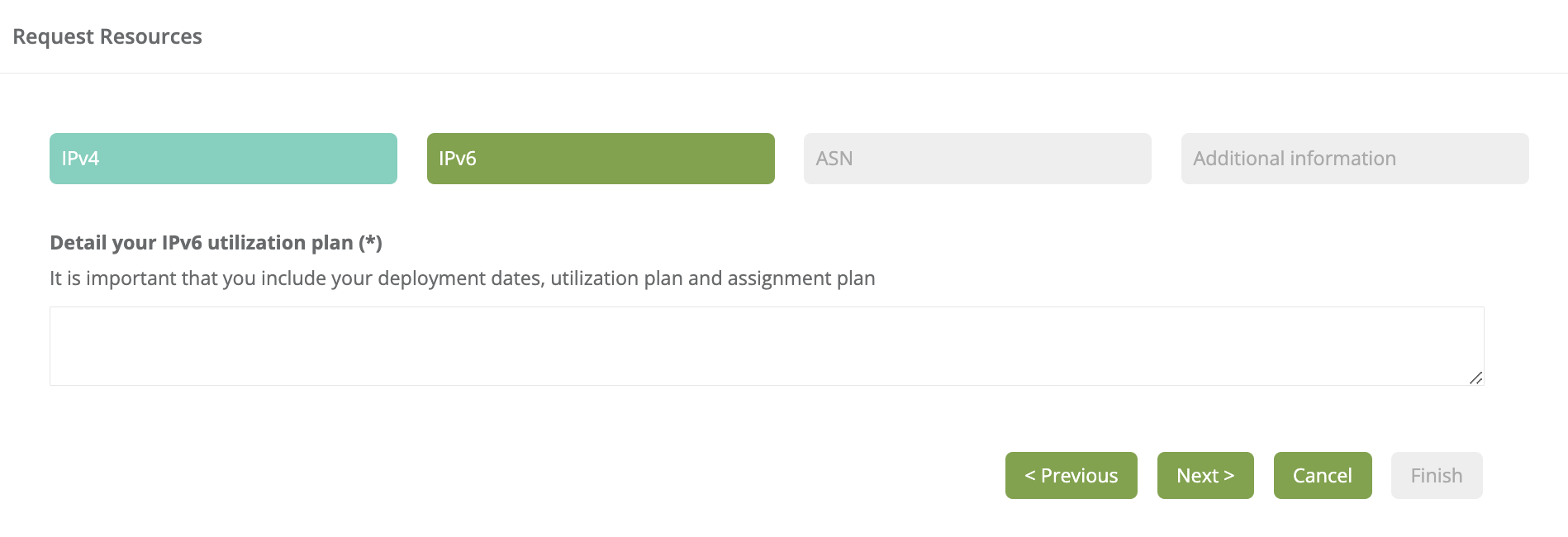The height and width of the screenshot is (537, 1568).
Task: Proceed with the Next > button
Action: coord(1205,476)
